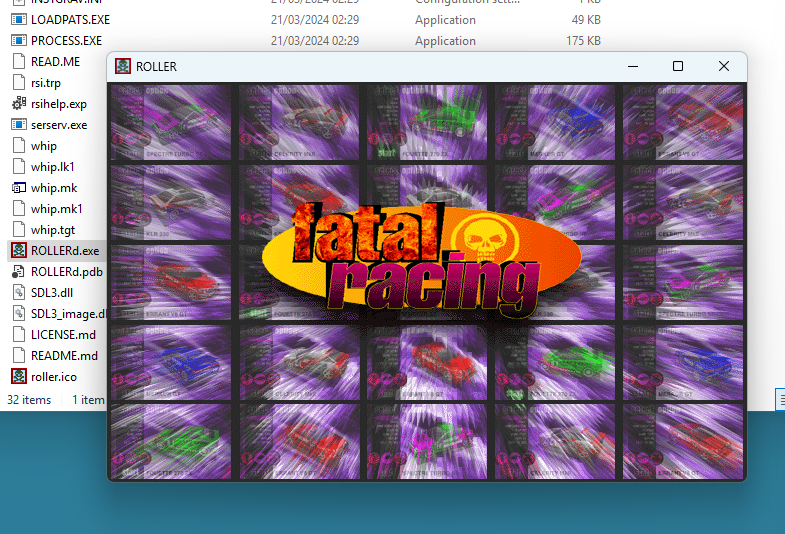Minimize the ROLLER window
Viewport: 785px width, 534px height.
[633, 66]
